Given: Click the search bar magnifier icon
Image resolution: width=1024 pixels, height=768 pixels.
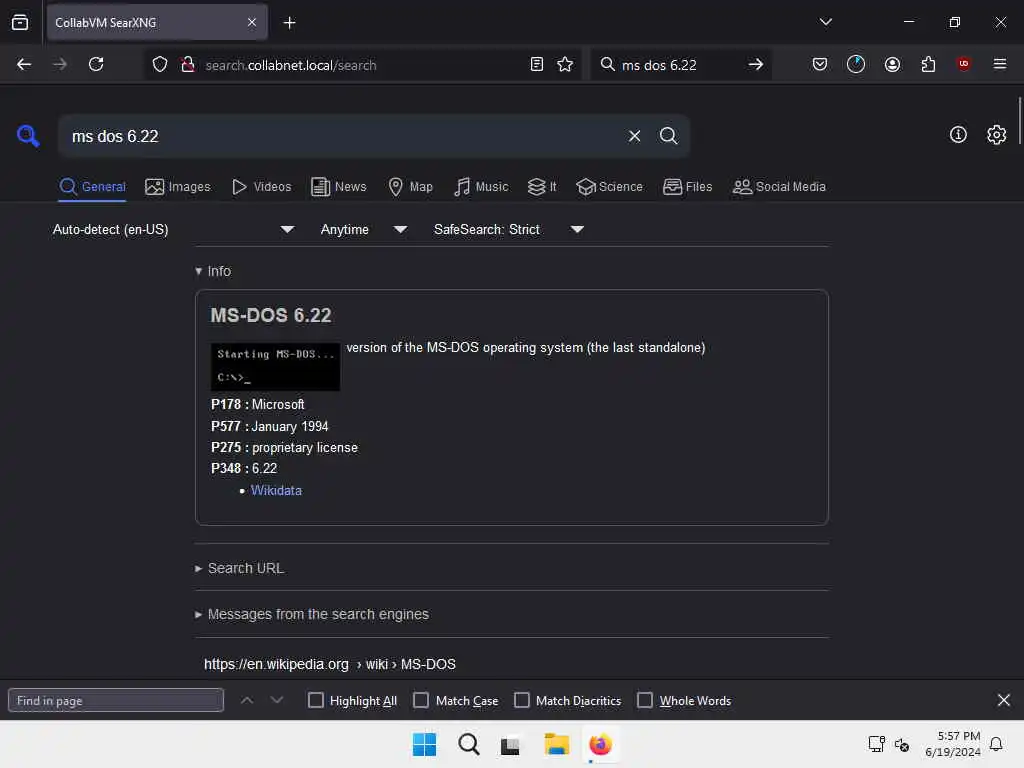Looking at the screenshot, I should tap(607, 64).
